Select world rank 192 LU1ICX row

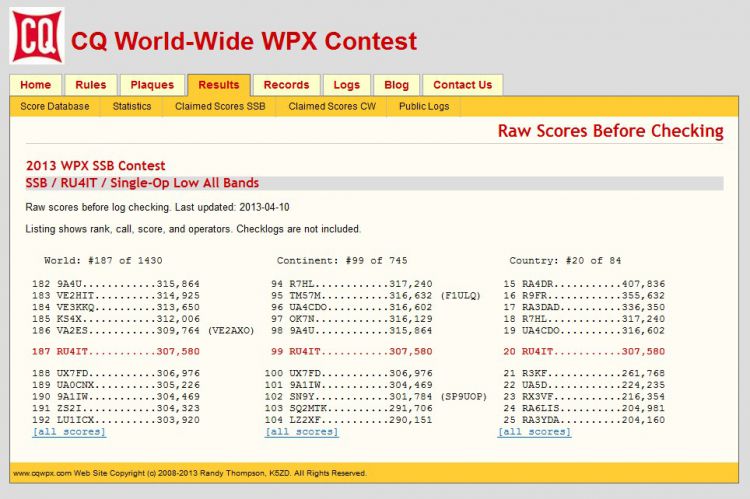(116, 420)
